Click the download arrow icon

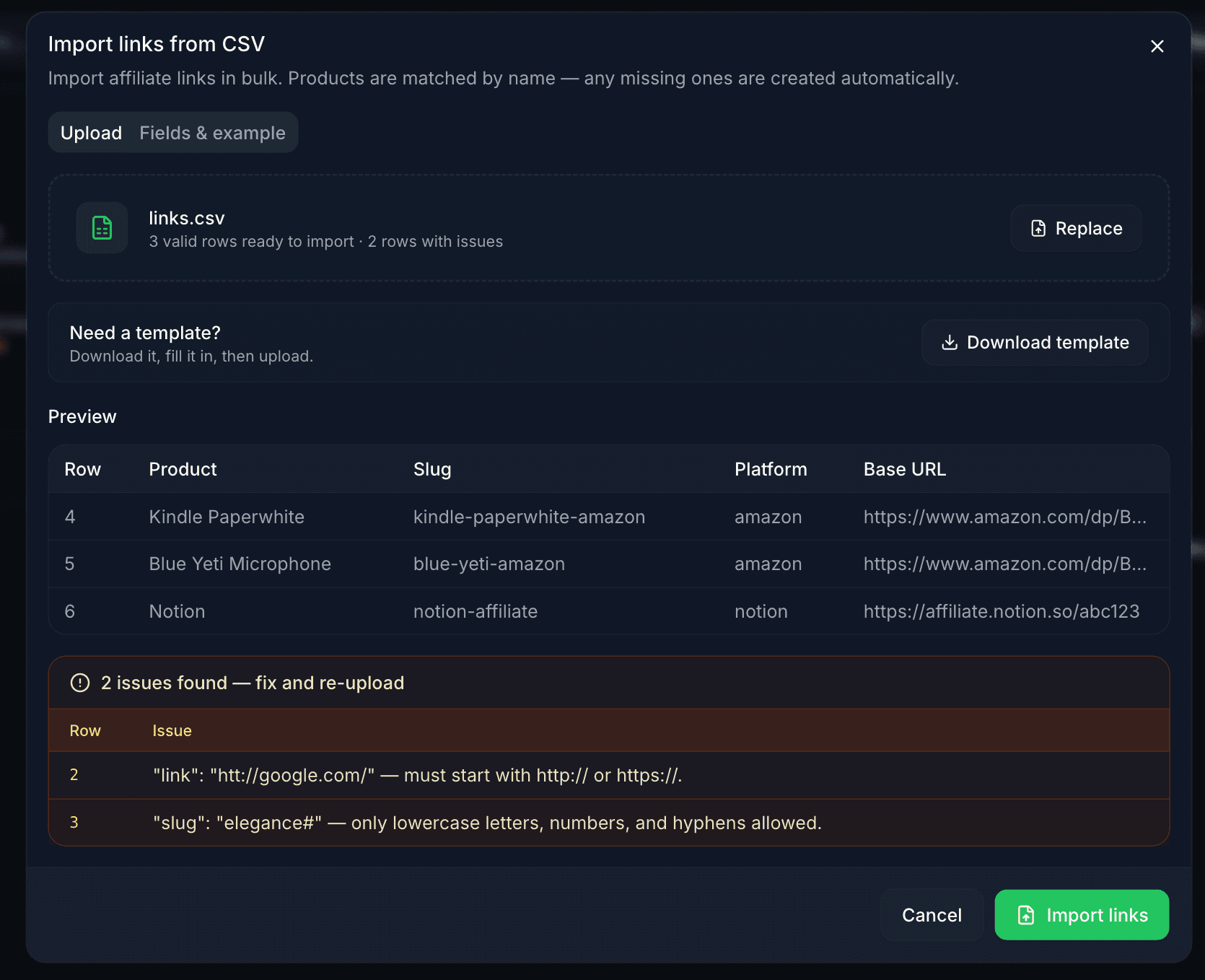950,343
